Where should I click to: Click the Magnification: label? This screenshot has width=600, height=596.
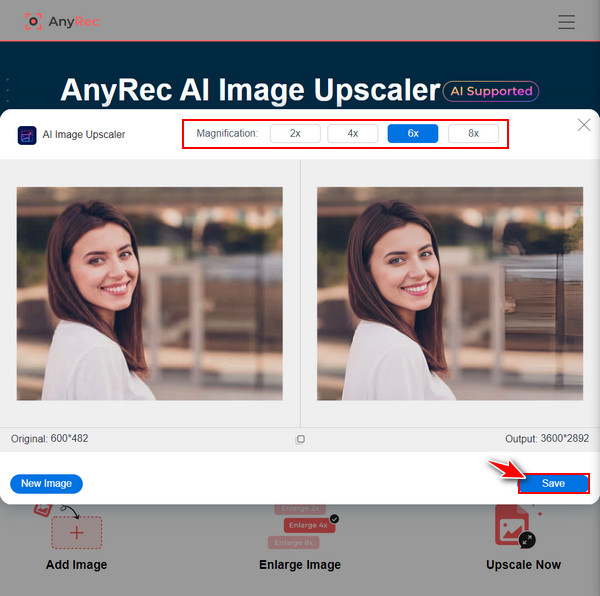click(x=227, y=133)
